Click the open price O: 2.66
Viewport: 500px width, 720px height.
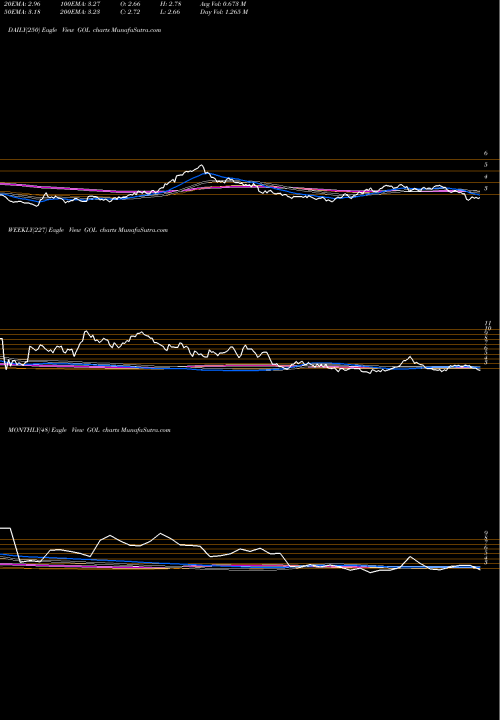[x=131, y=4]
